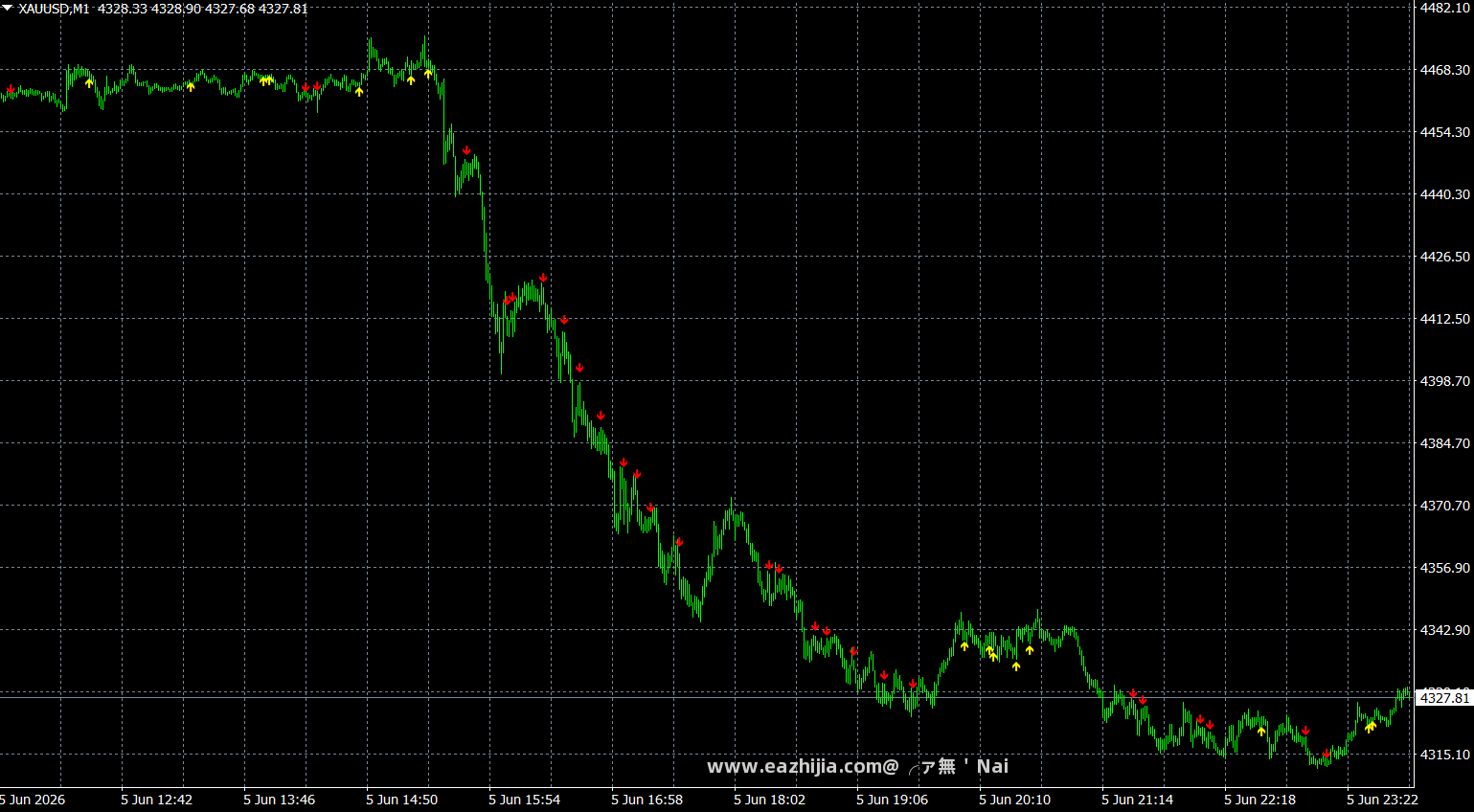Click the 4440.30 price scale label

click(x=1444, y=194)
